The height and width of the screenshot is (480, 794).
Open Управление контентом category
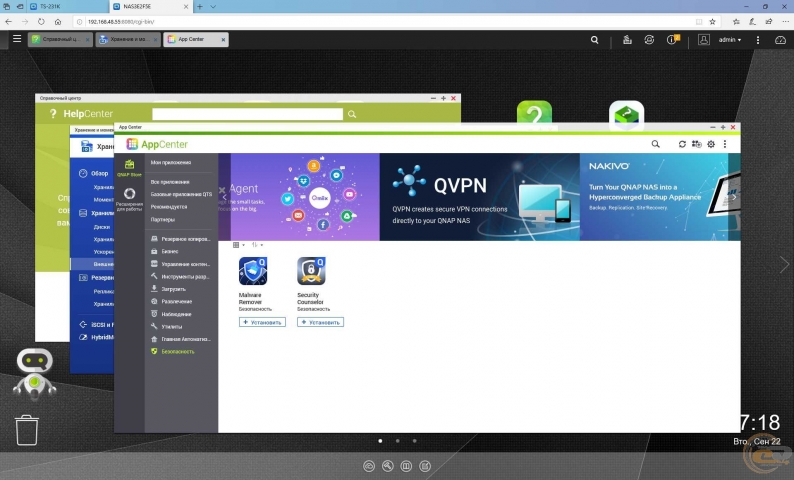pyautogui.click(x=181, y=264)
